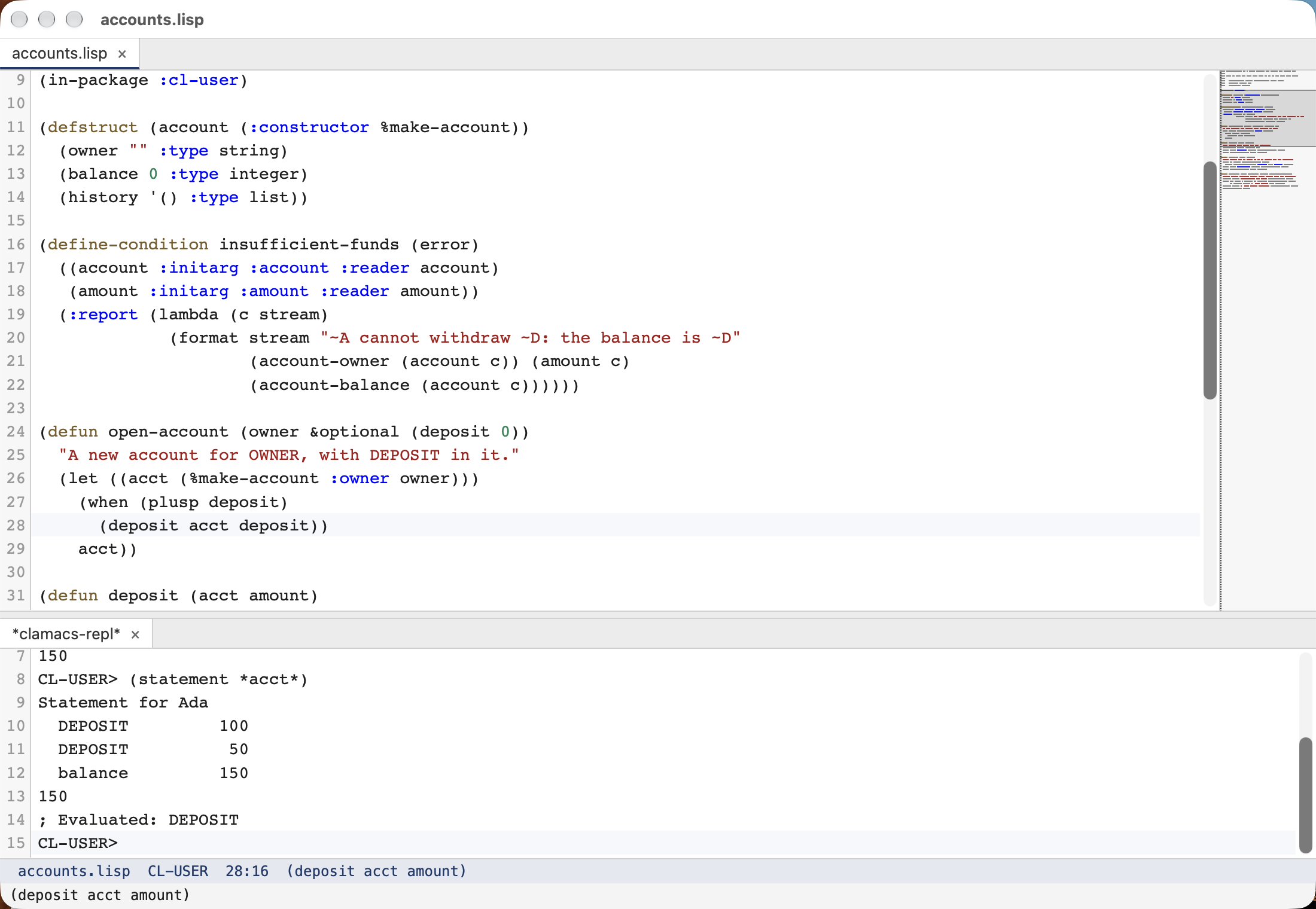
Task: Click the REPL pane scrollbar thumb
Action: pyautogui.click(x=1306, y=795)
